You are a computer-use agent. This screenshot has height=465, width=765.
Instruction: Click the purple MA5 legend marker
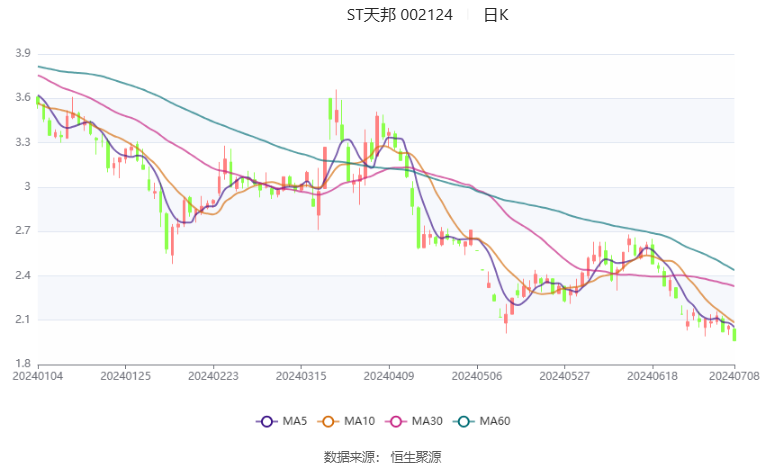click(x=266, y=422)
